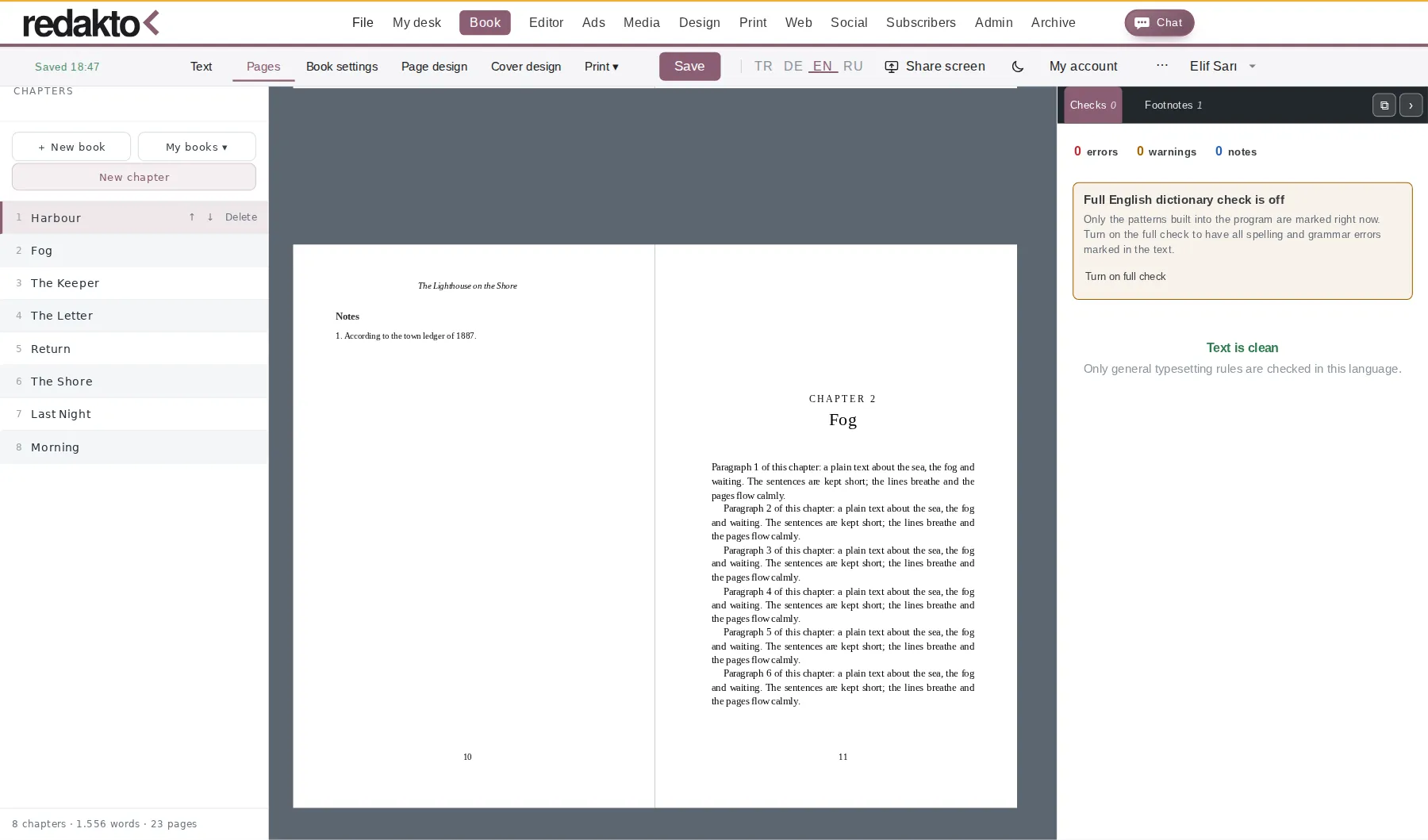Image resolution: width=1428 pixels, height=840 pixels.
Task: Select The Letter chapter
Action: (x=134, y=316)
